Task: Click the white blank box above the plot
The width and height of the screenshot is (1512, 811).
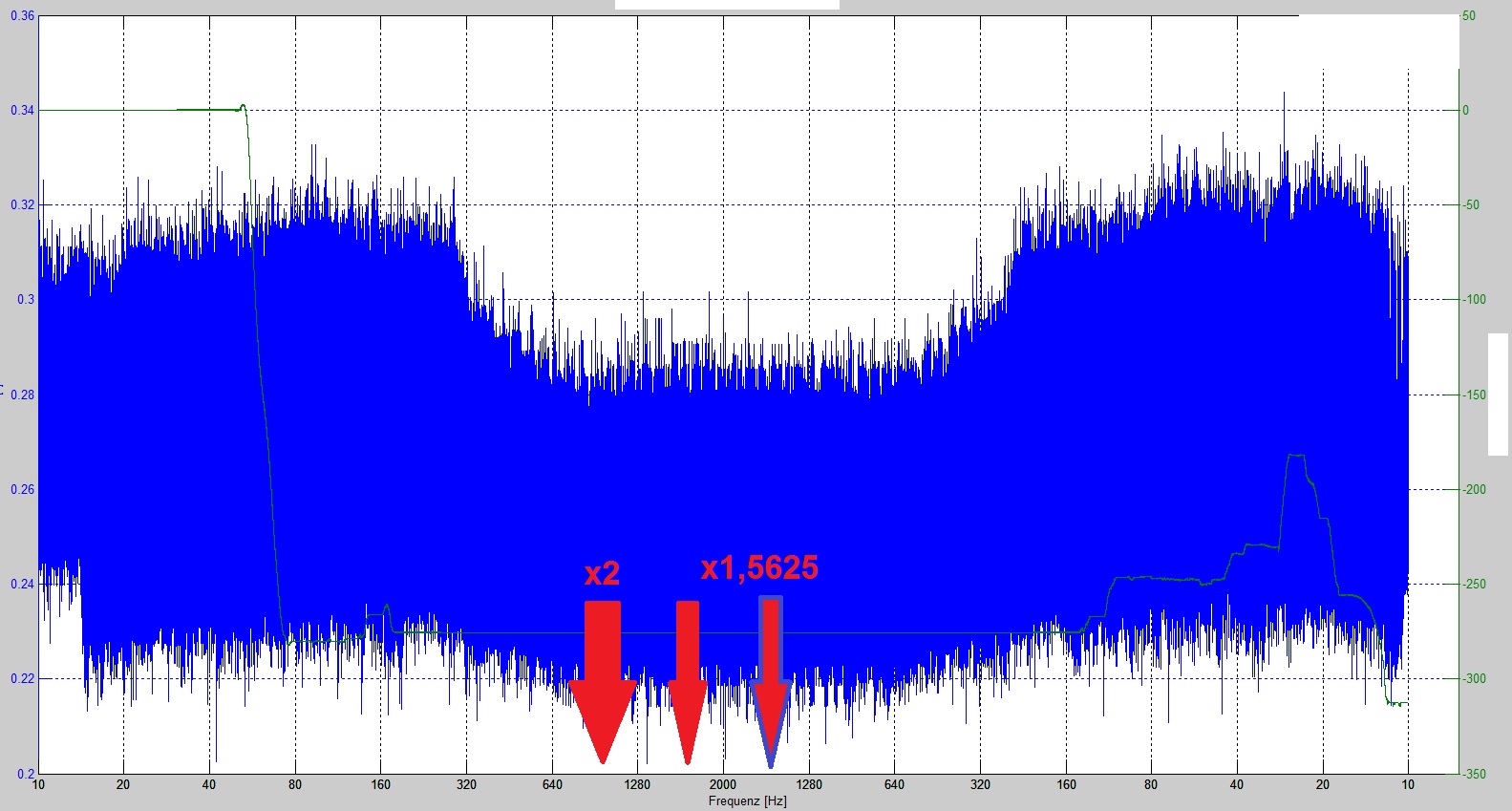Action: pyautogui.click(x=726, y=5)
